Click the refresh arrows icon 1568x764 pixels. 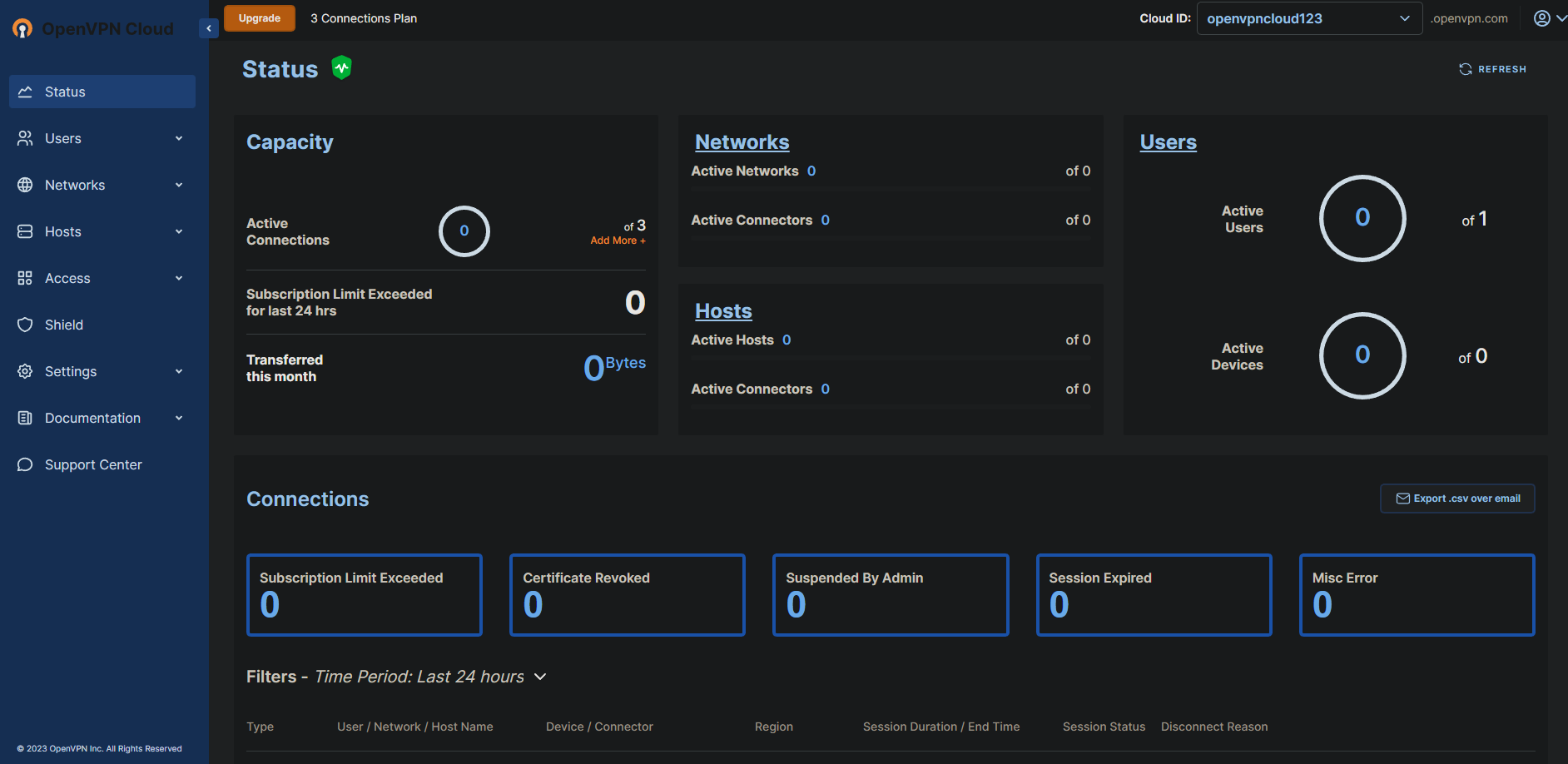point(1466,69)
